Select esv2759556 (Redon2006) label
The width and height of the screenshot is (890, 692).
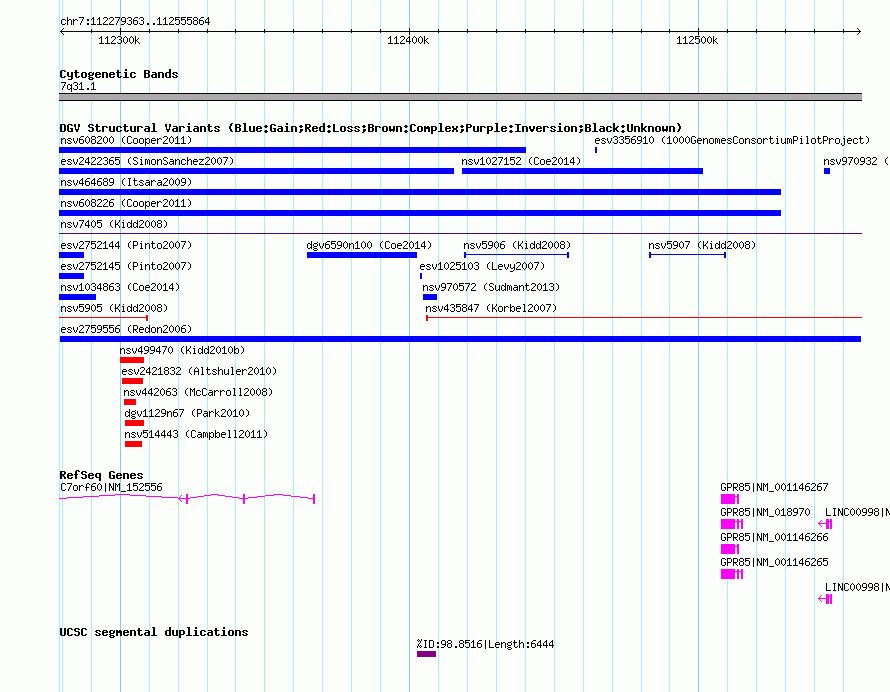(x=126, y=329)
